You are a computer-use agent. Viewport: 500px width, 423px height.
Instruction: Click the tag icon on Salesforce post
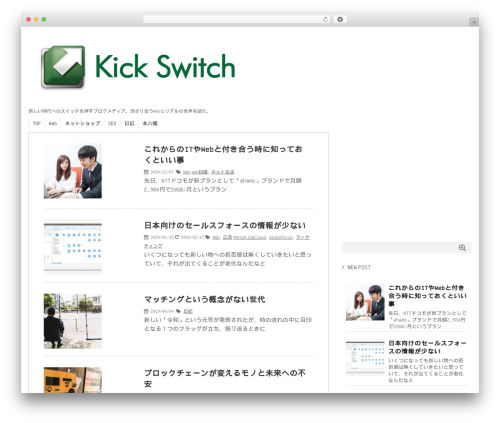click(208, 237)
